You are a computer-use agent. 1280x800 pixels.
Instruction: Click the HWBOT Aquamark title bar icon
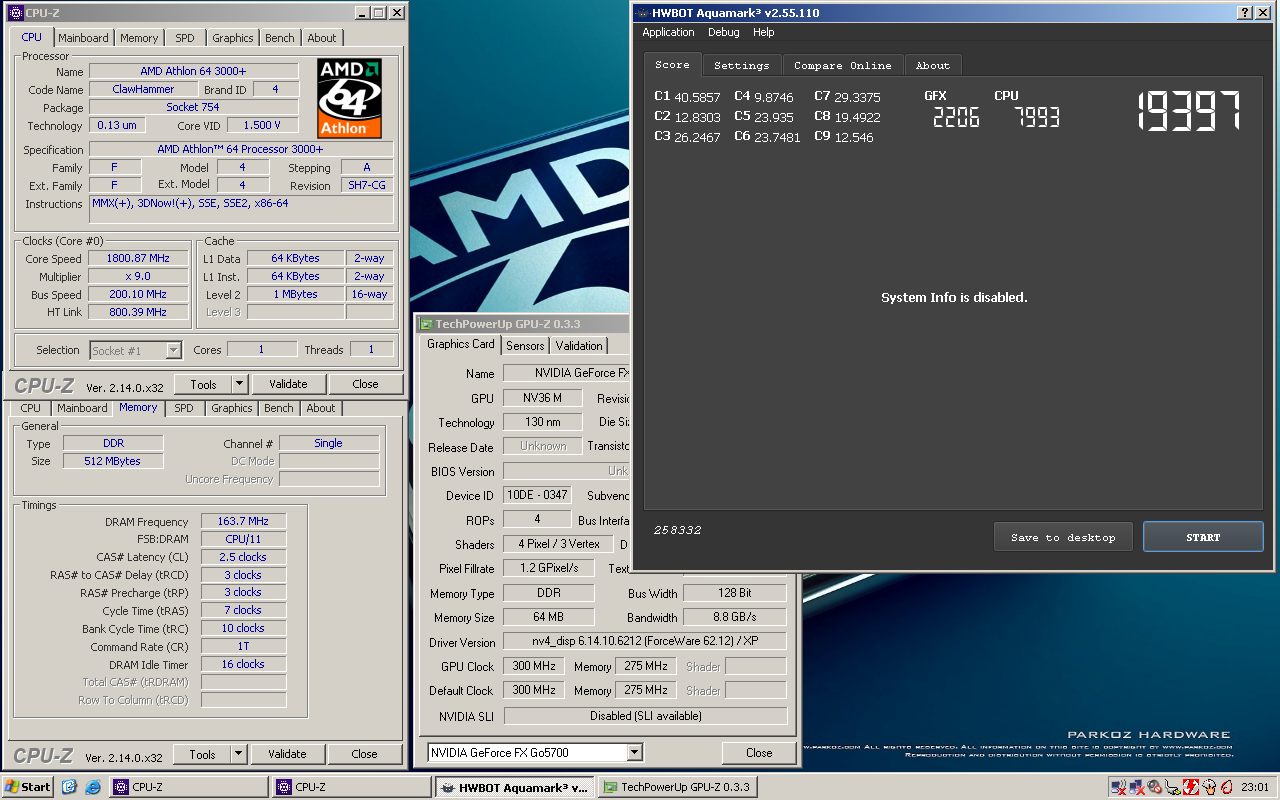coord(642,13)
